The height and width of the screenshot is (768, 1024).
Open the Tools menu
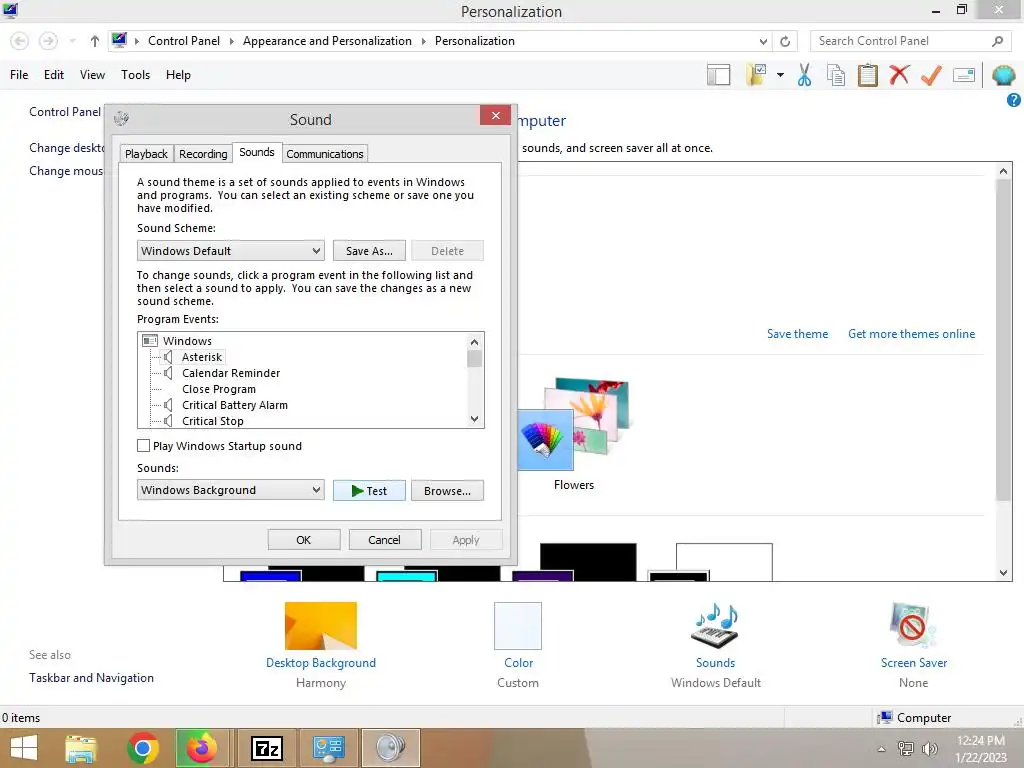click(x=135, y=75)
